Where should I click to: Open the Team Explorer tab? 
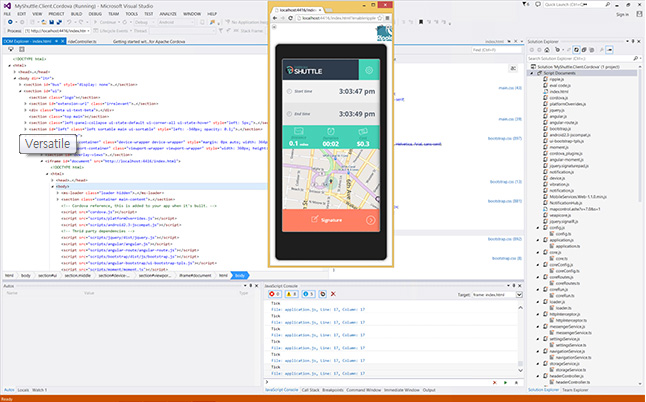(x=576, y=390)
